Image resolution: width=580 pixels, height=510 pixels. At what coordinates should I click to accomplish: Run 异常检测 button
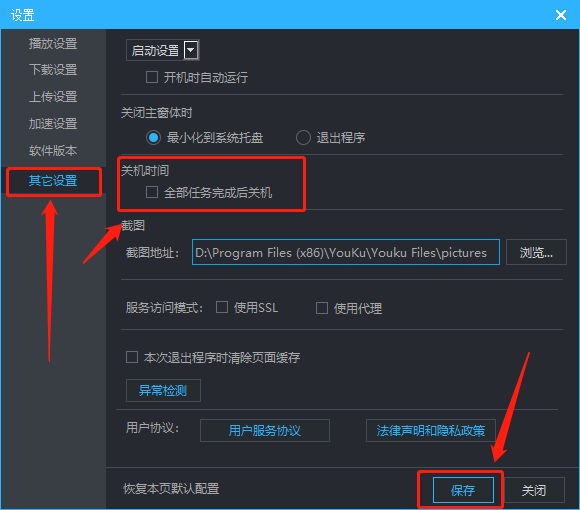coord(163,390)
